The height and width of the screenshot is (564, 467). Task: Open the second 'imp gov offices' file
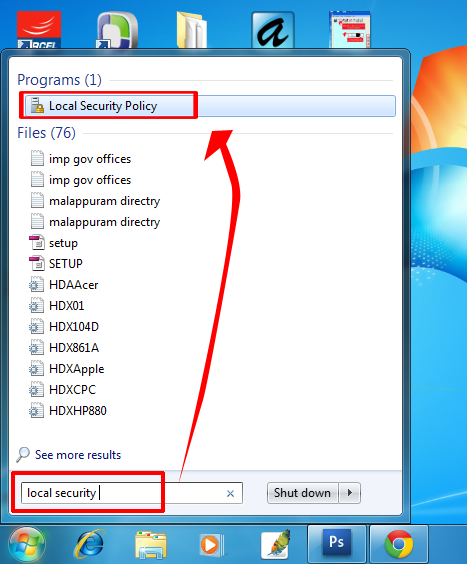(90, 179)
